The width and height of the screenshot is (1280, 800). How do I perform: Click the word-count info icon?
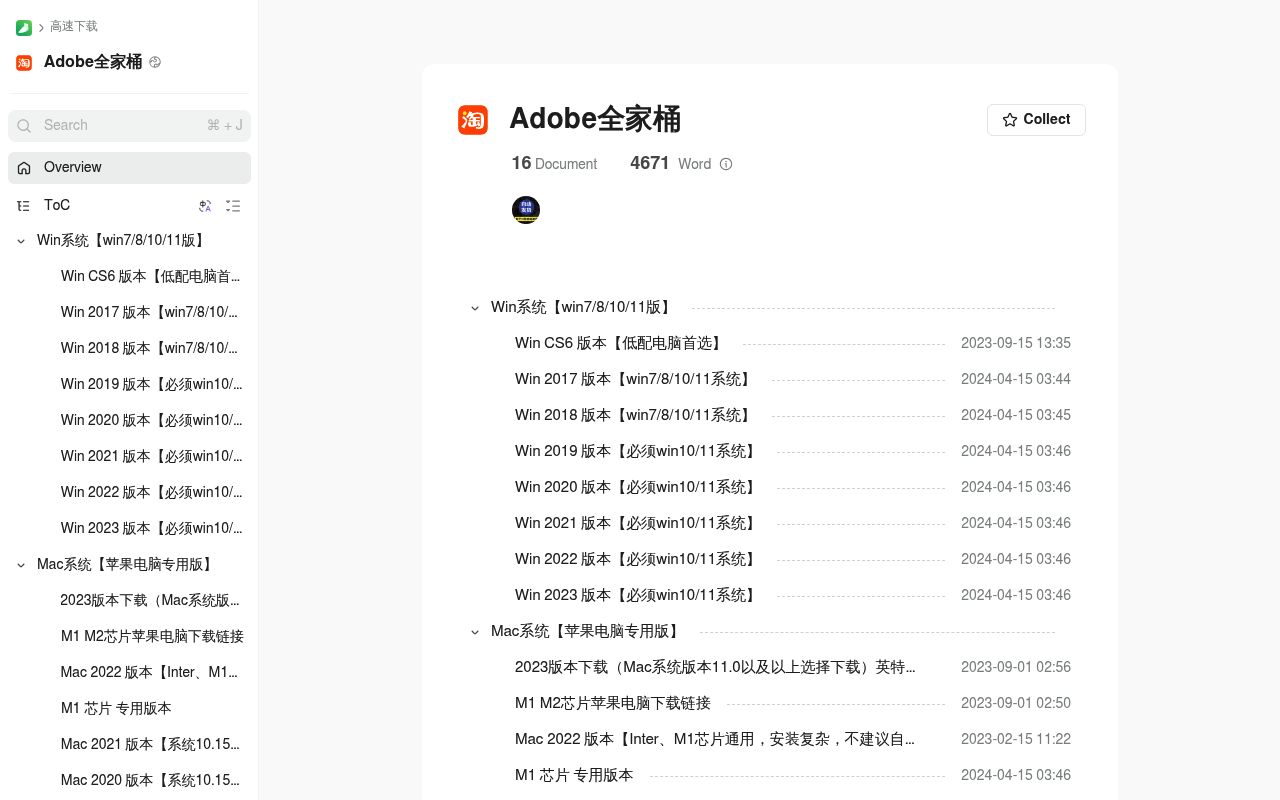click(x=726, y=164)
